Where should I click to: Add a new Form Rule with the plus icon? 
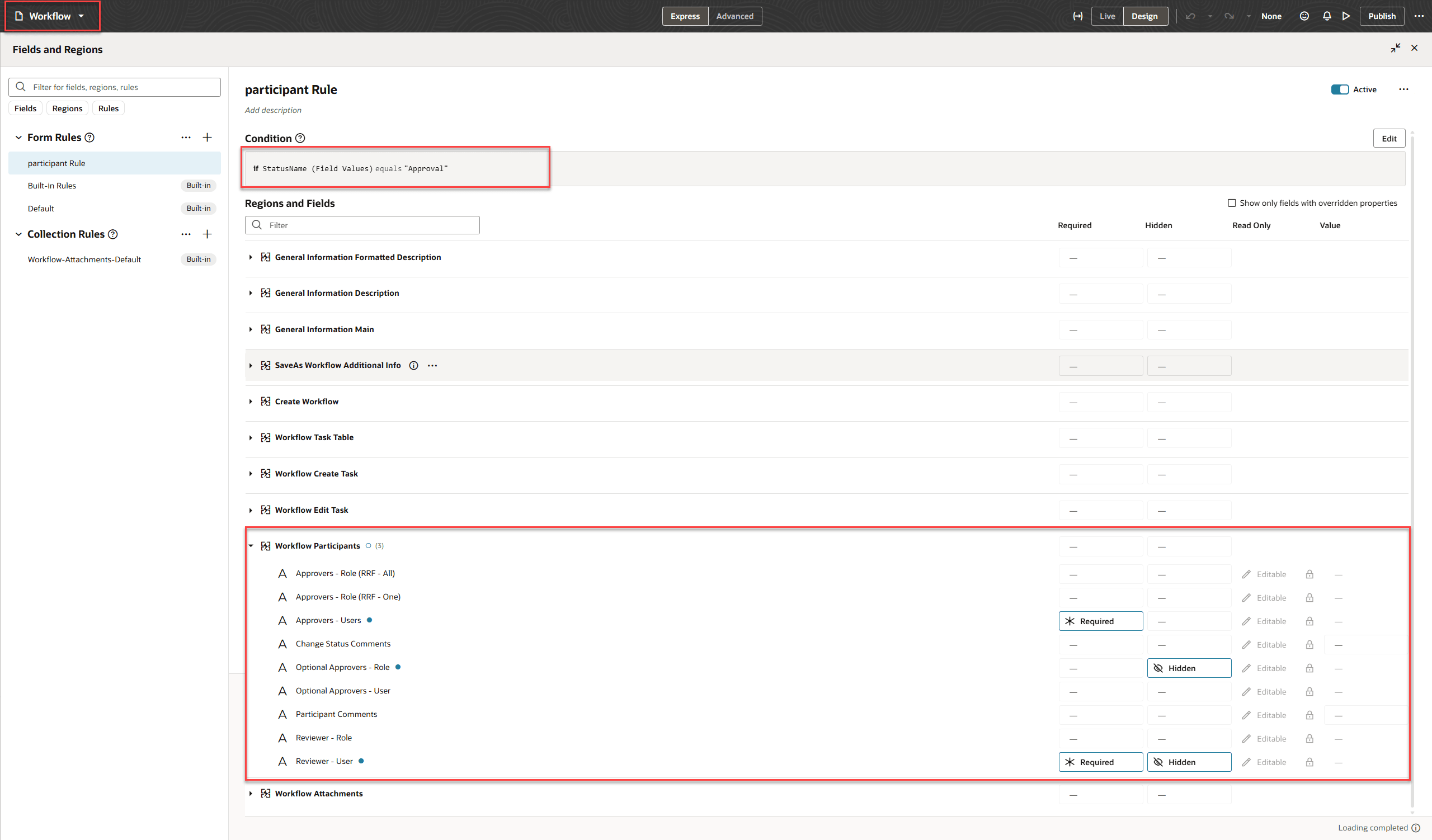(x=208, y=137)
